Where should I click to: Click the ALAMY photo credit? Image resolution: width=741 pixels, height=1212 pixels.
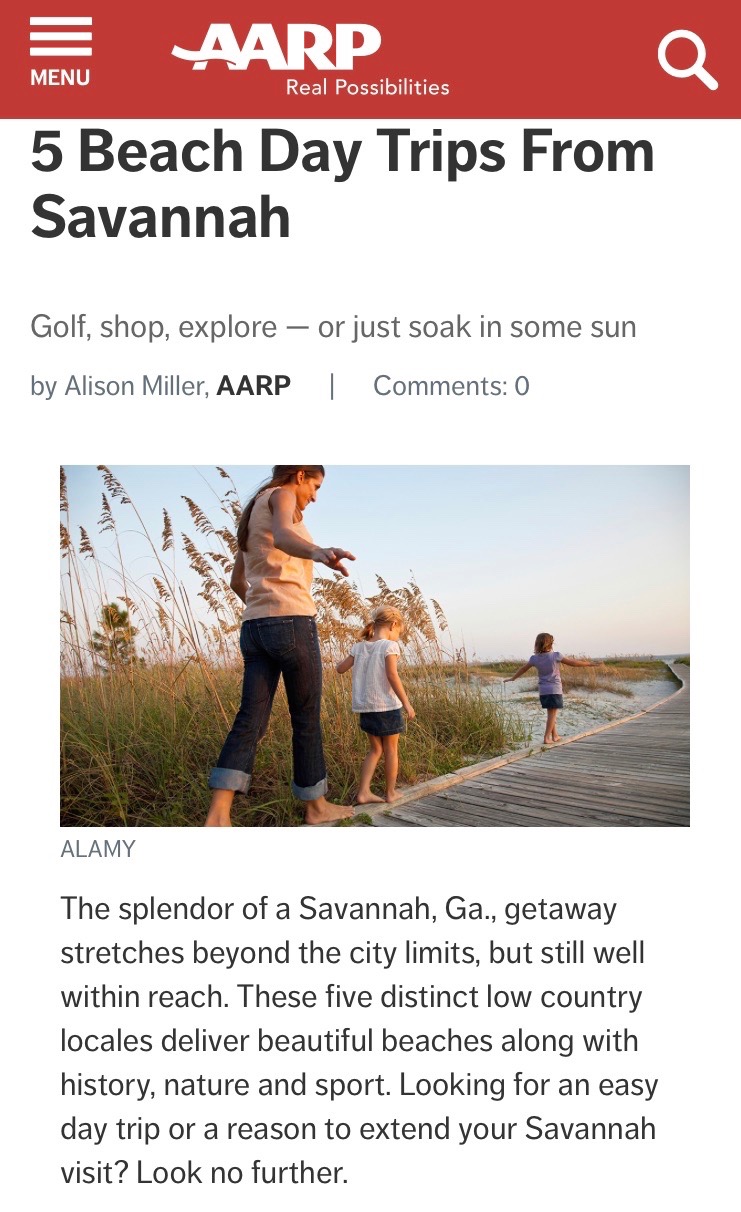tap(98, 850)
